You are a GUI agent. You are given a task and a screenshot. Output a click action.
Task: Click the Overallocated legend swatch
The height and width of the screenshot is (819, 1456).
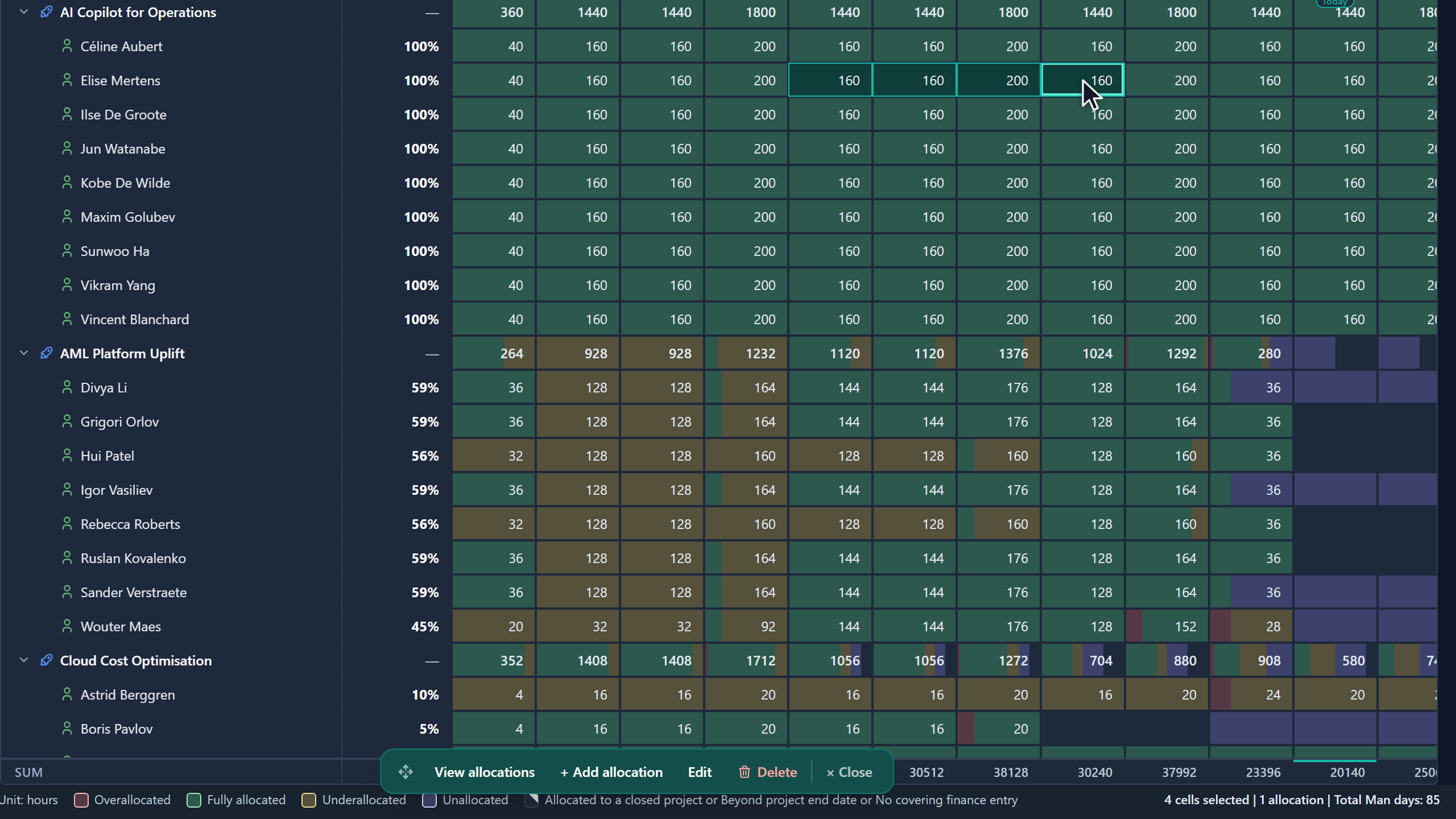click(81, 800)
